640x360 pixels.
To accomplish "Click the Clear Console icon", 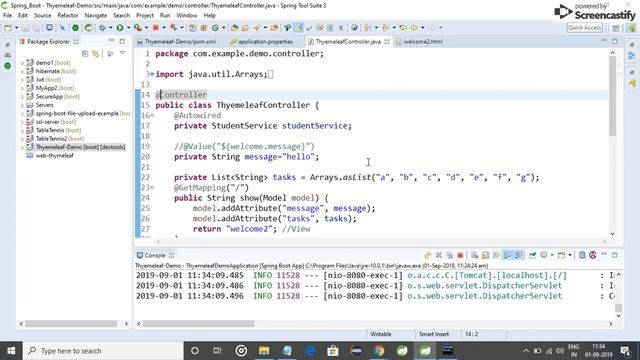I will coord(474,255).
